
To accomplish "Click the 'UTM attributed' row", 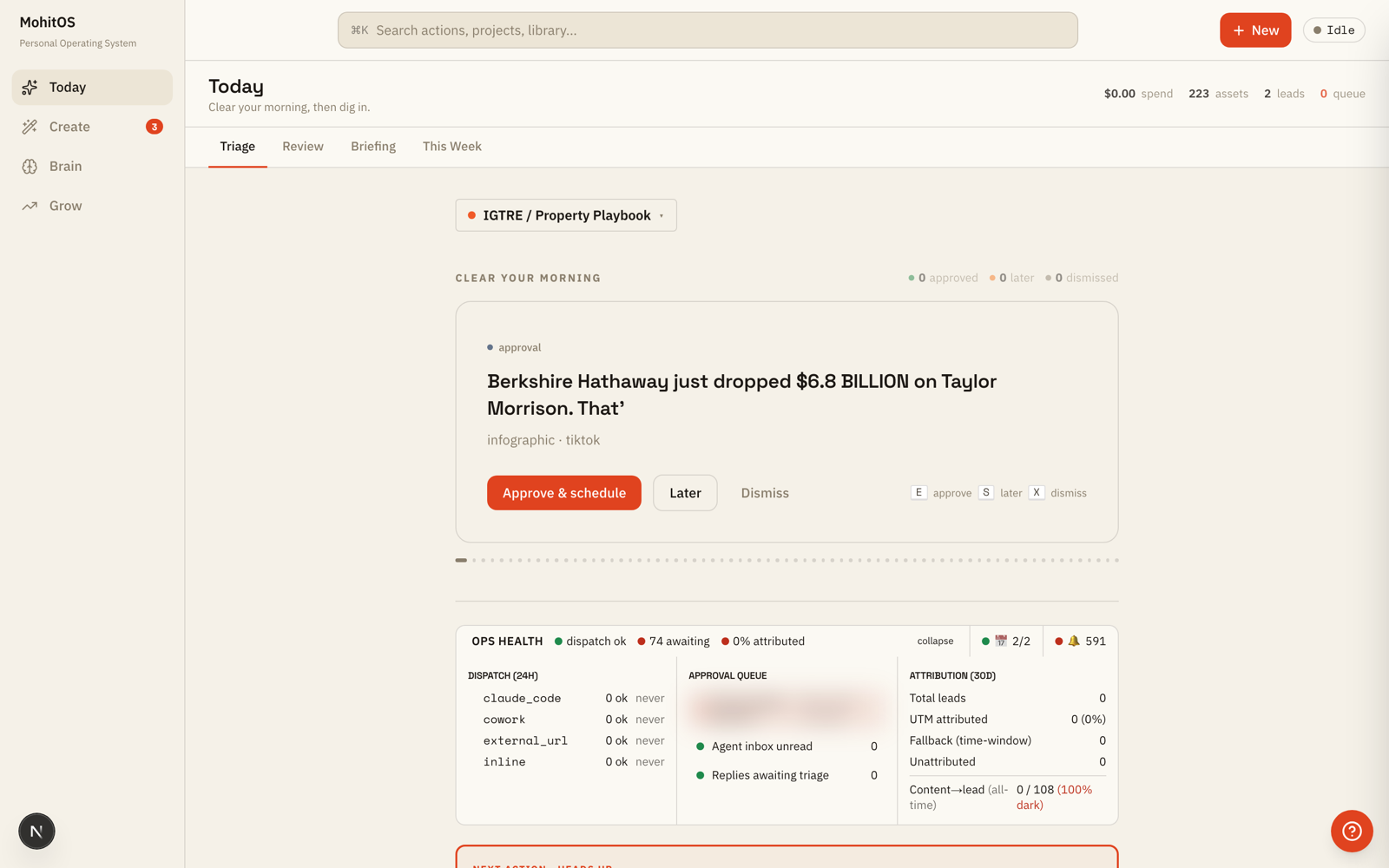I will coord(1008,720).
